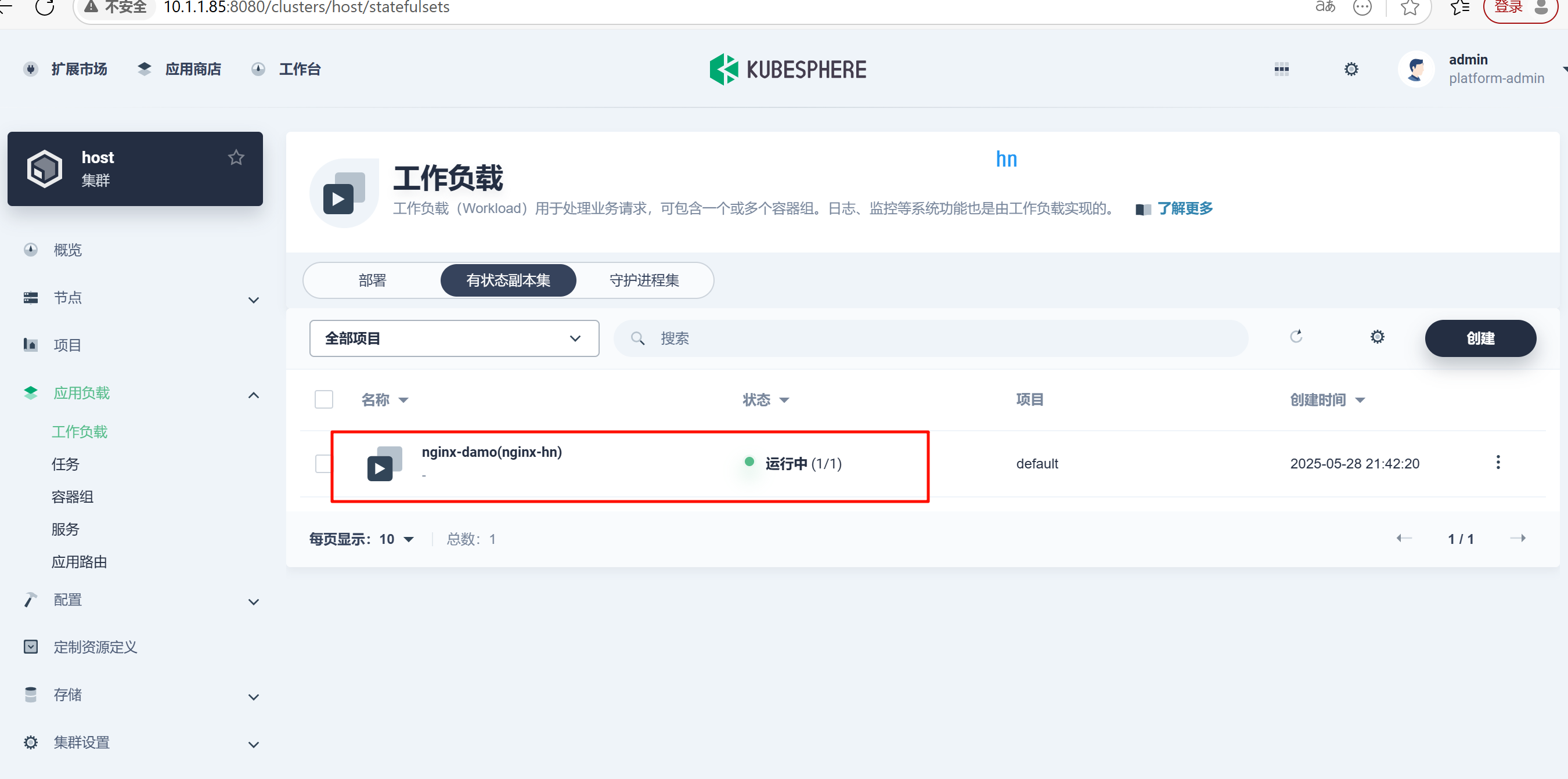Image resolution: width=1568 pixels, height=779 pixels.
Task: Tick the select-all header checkbox
Action: pyautogui.click(x=324, y=400)
